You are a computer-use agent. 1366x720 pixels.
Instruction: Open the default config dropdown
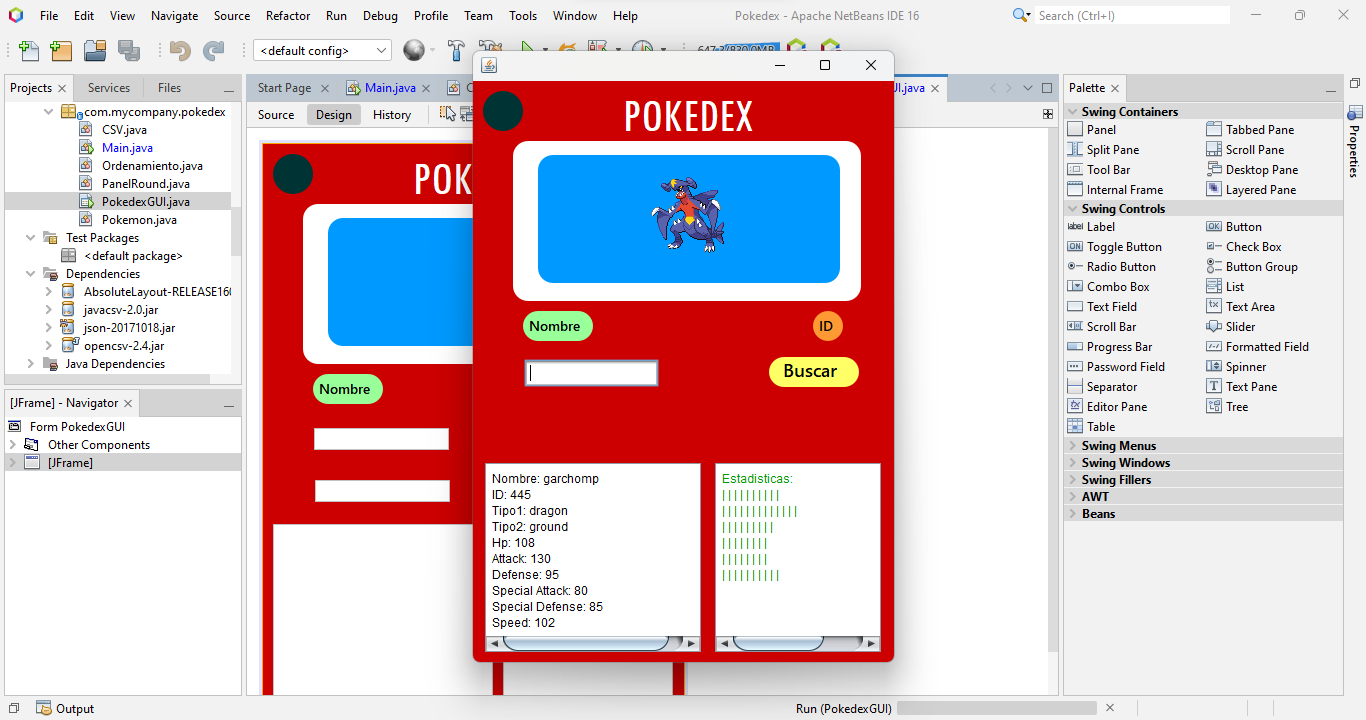pyautogui.click(x=323, y=50)
